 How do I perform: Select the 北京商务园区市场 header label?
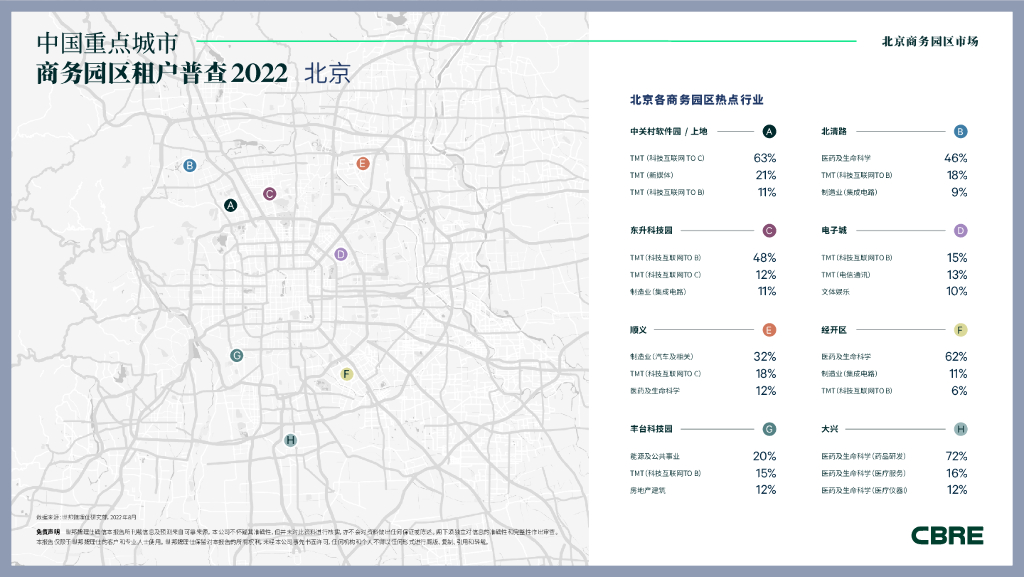[x=929, y=42]
